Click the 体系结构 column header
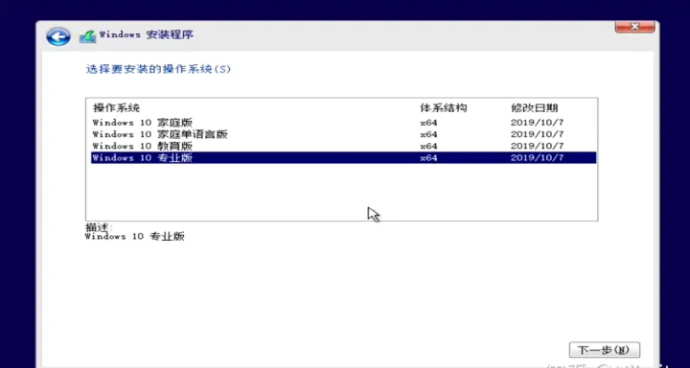The image size is (690, 368). click(443, 108)
